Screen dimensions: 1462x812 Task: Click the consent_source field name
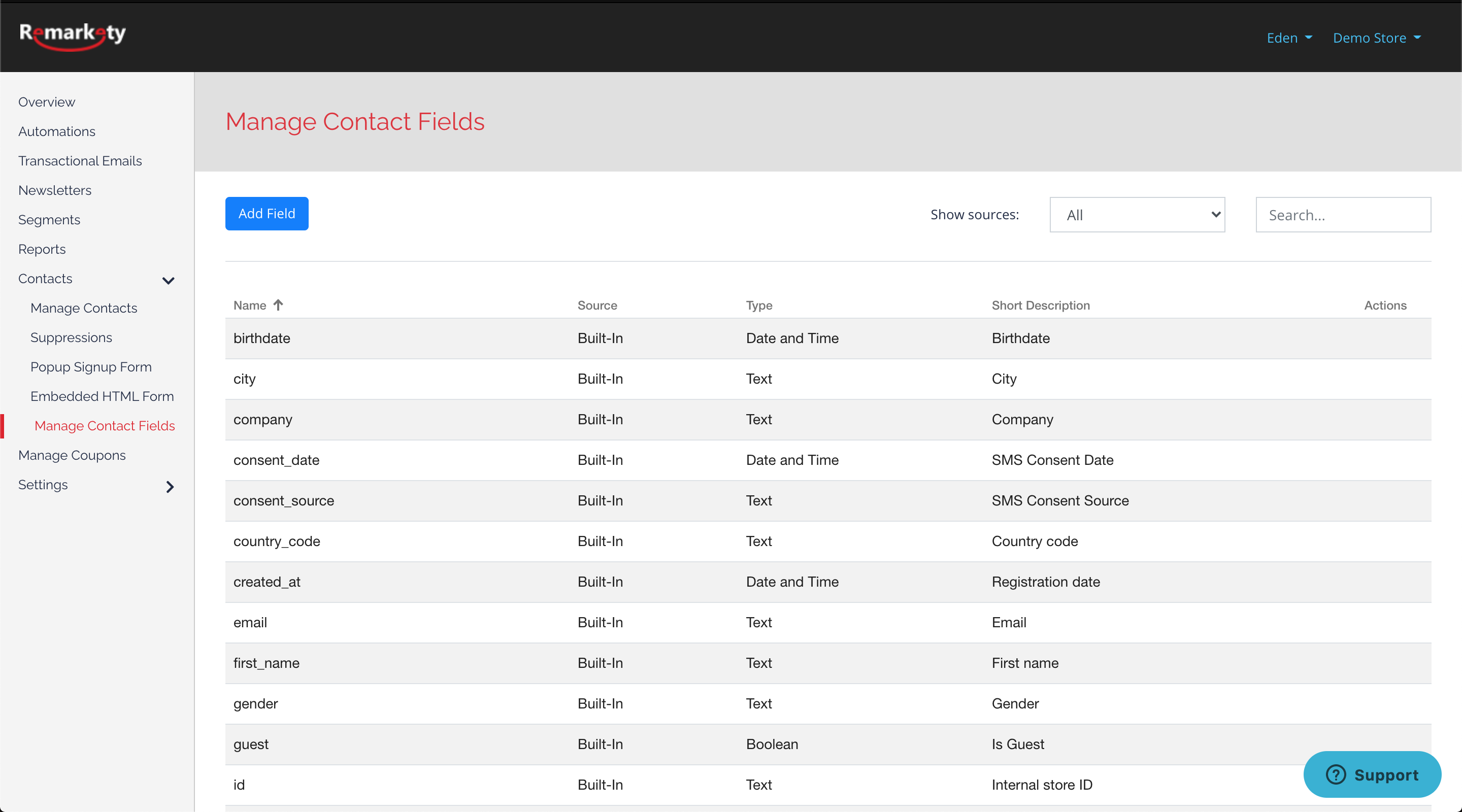coord(284,500)
